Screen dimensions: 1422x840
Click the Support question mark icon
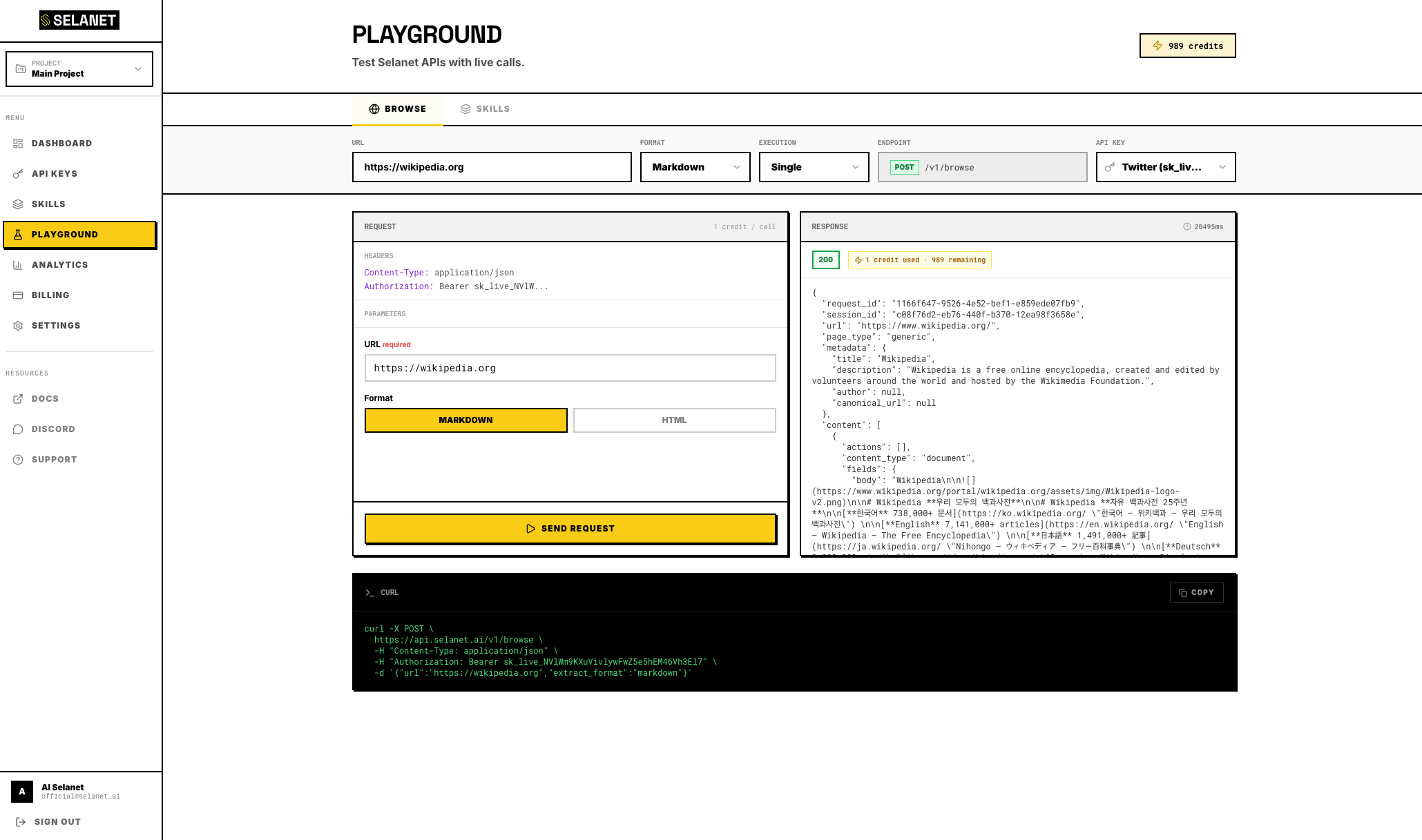pyautogui.click(x=18, y=460)
